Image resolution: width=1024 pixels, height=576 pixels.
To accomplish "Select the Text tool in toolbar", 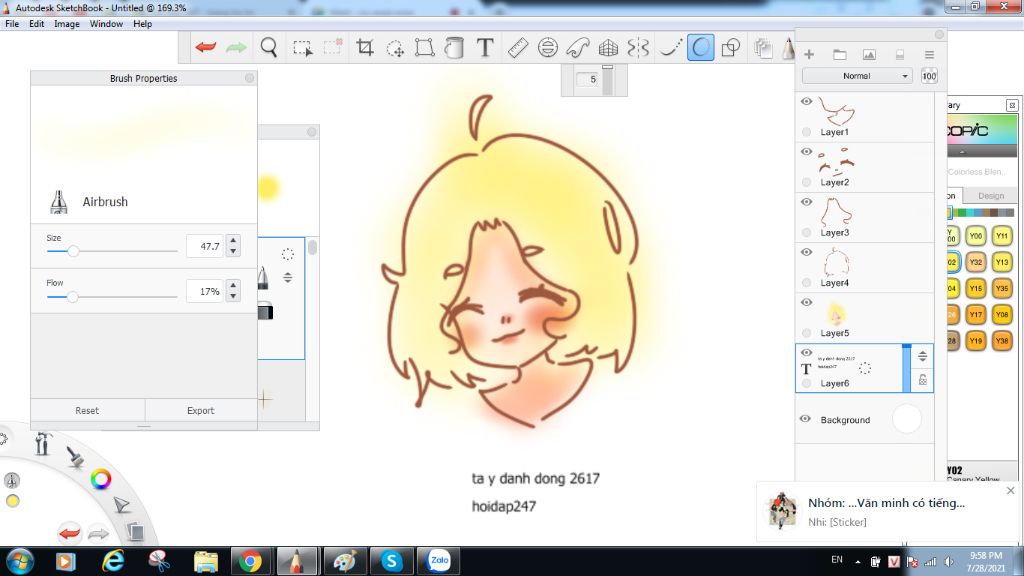I will pyautogui.click(x=485, y=47).
